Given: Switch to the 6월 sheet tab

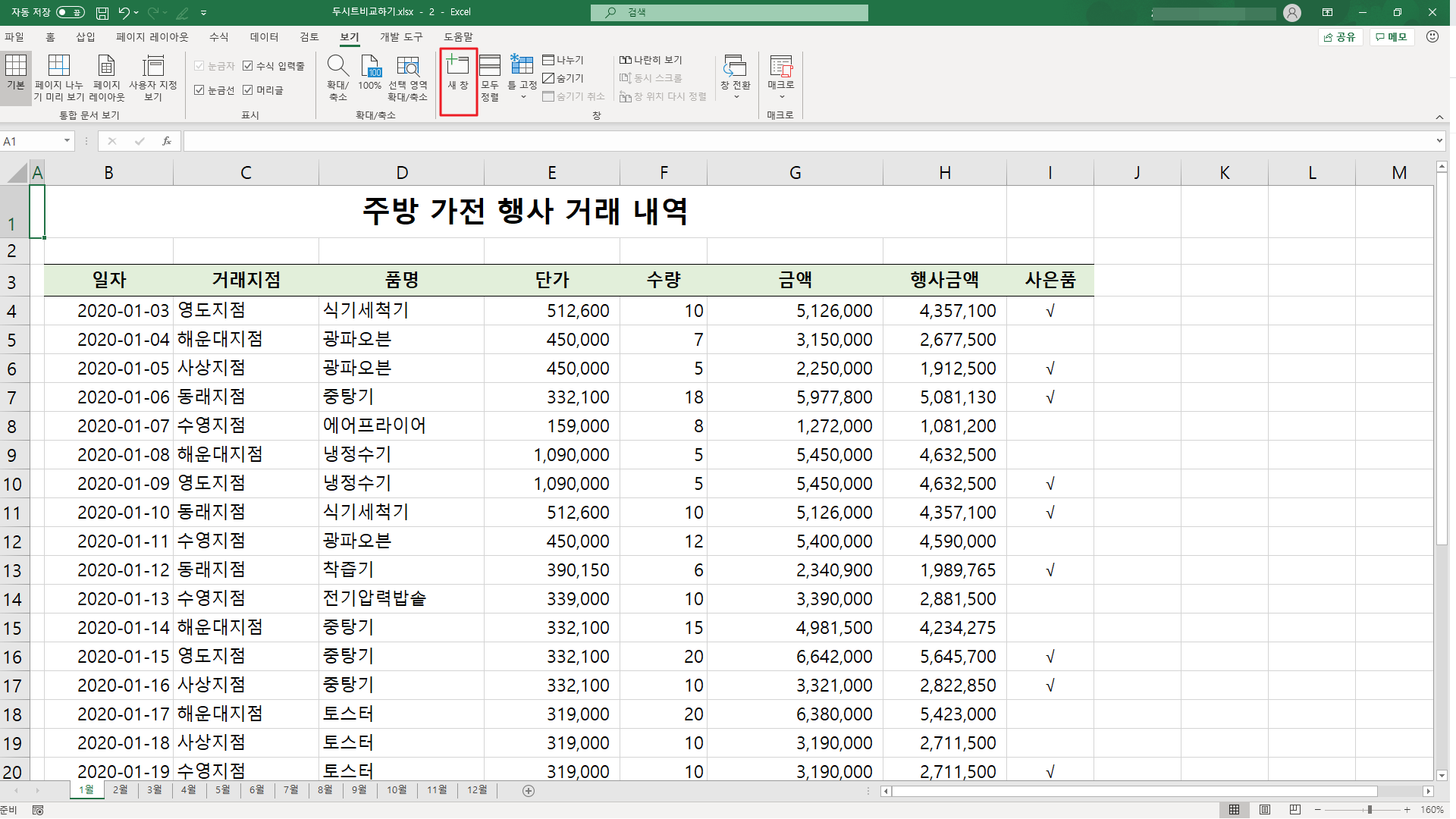Looking at the screenshot, I should [x=257, y=790].
